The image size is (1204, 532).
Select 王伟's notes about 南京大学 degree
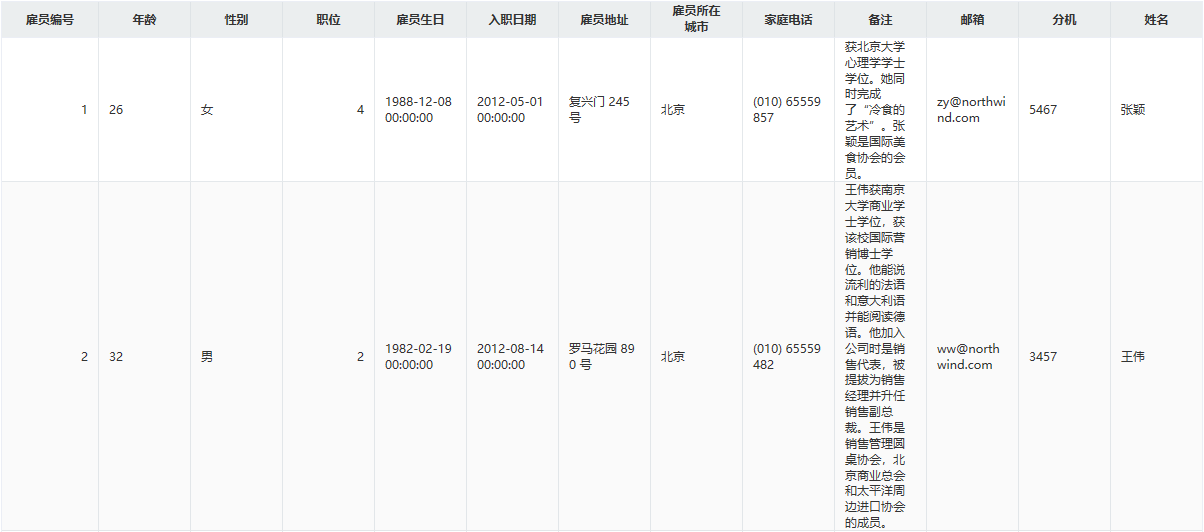(880, 356)
